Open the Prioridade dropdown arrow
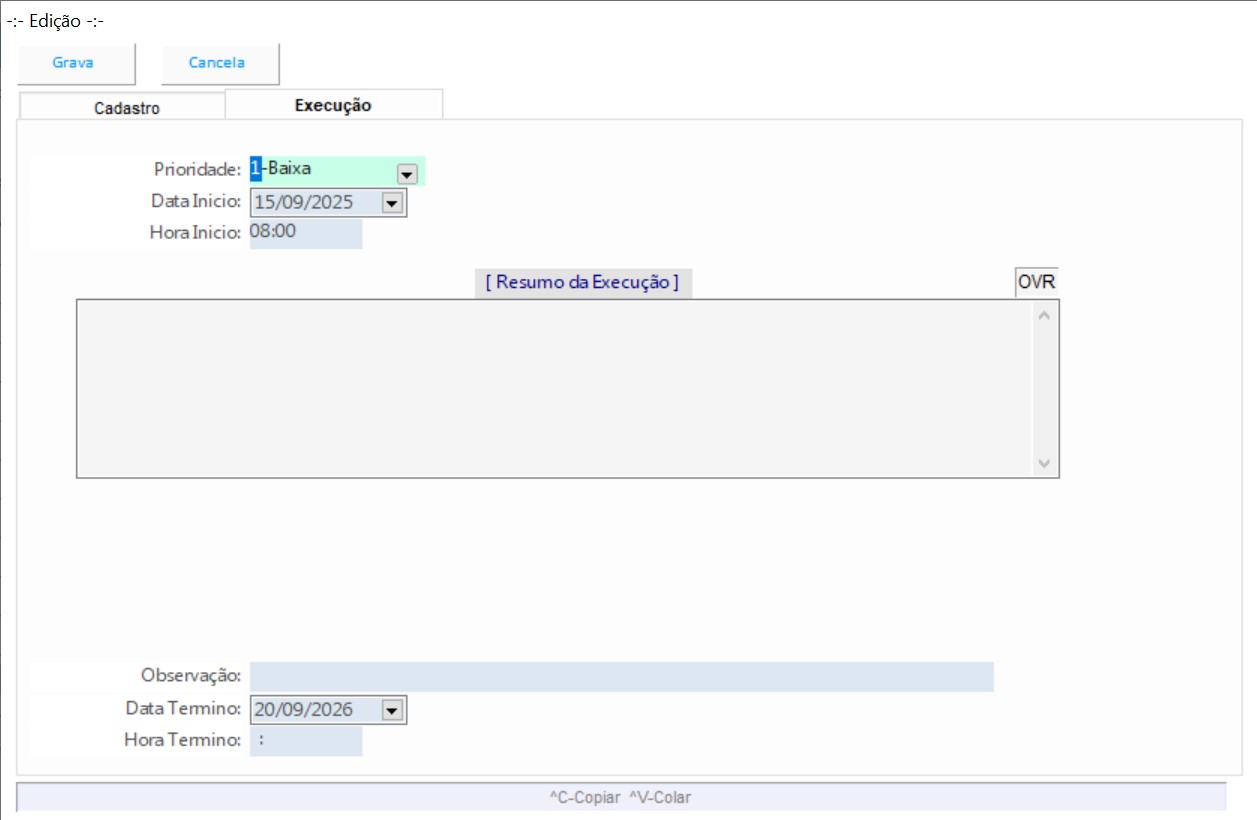This screenshot has height=820, width=1257. click(407, 173)
